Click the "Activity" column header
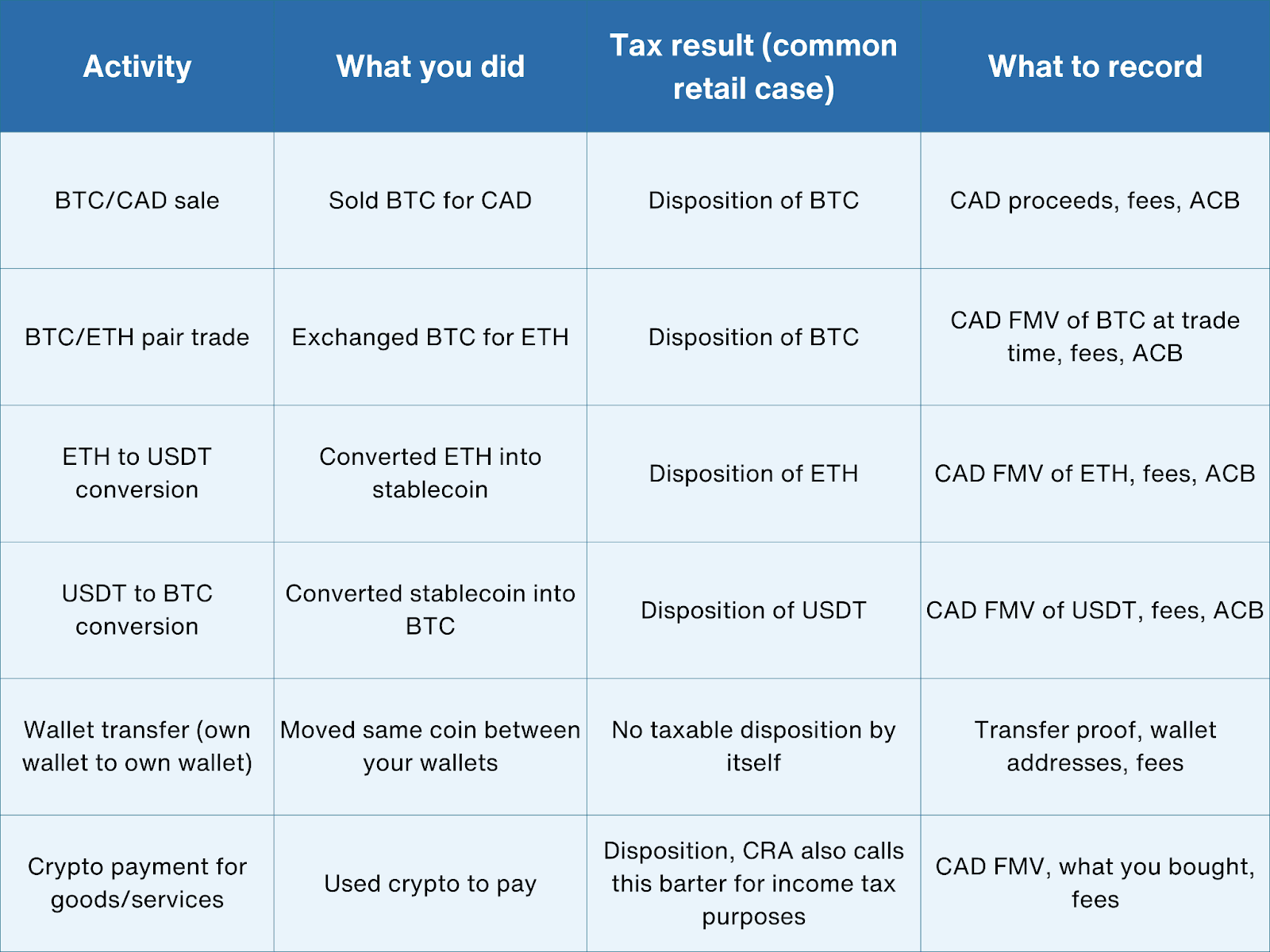The width and height of the screenshot is (1270, 952). [137, 67]
